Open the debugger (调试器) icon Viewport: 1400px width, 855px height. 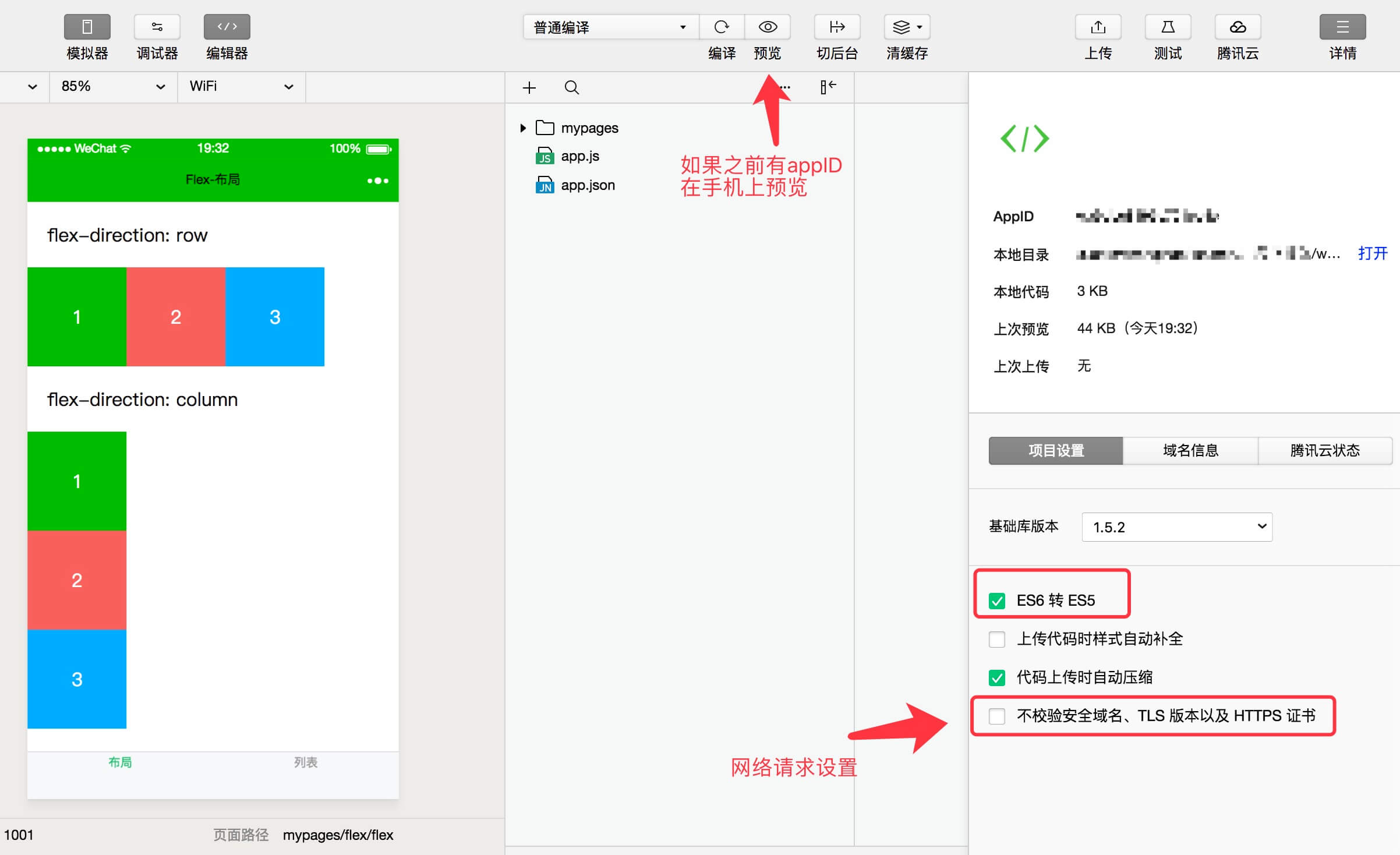[x=157, y=27]
